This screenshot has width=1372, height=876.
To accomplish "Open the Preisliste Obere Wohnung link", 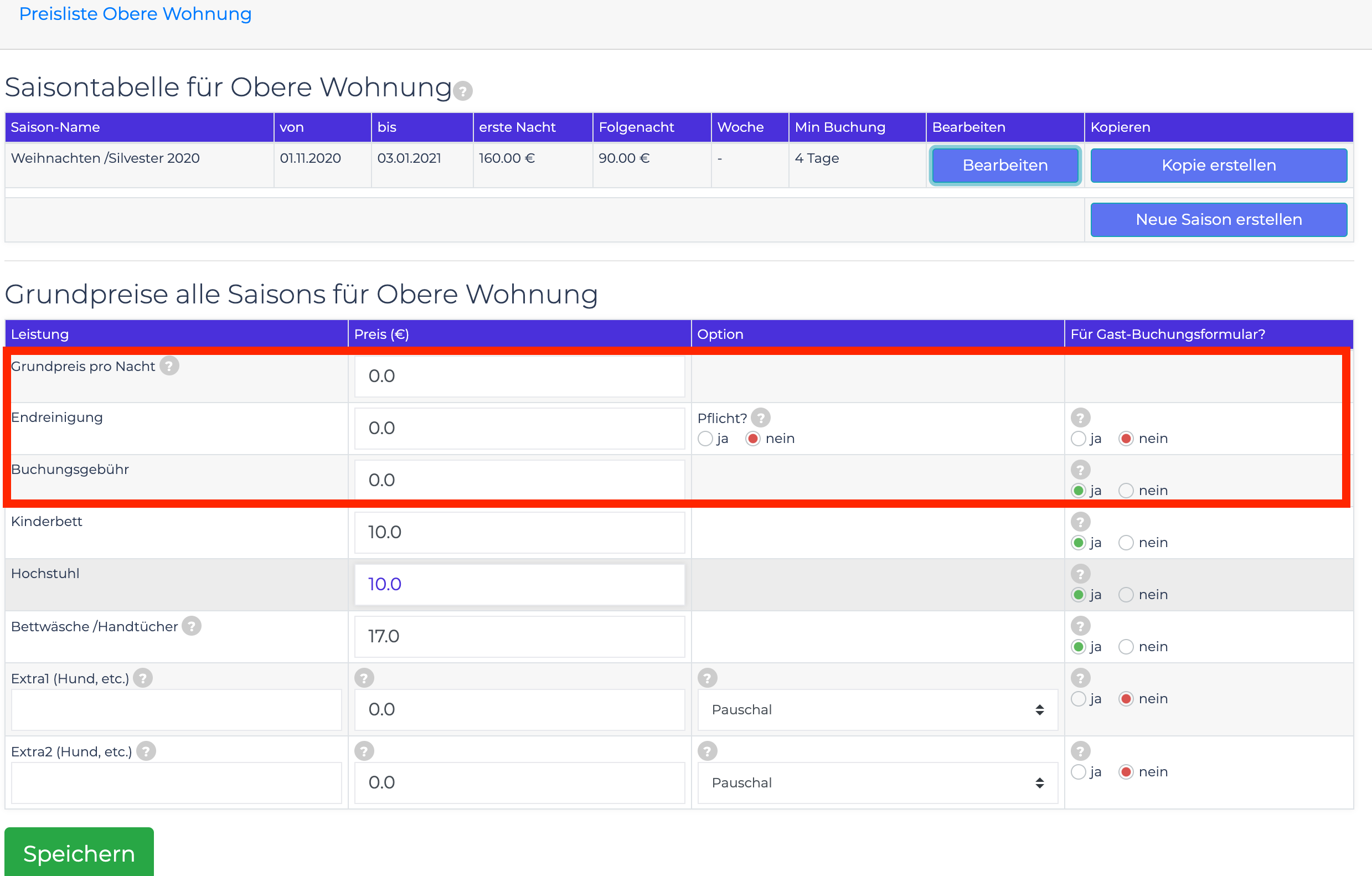I will pyautogui.click(x=135, y=14).
